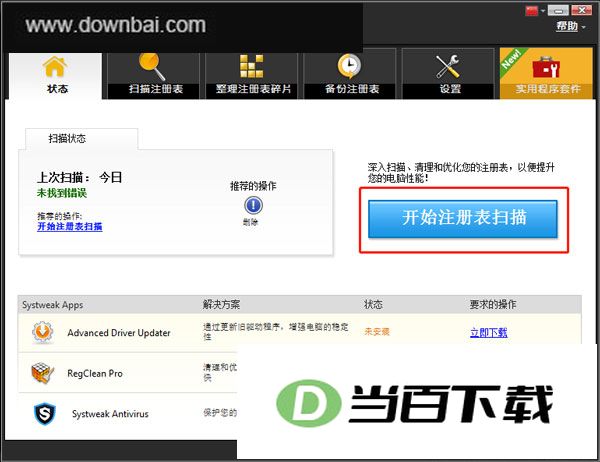Select the 扫描状态 panel tab

(81, 139)
